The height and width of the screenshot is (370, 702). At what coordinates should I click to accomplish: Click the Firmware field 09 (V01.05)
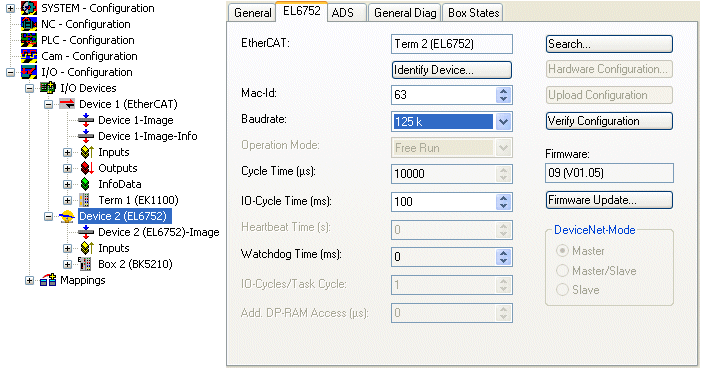pos(609,173)
